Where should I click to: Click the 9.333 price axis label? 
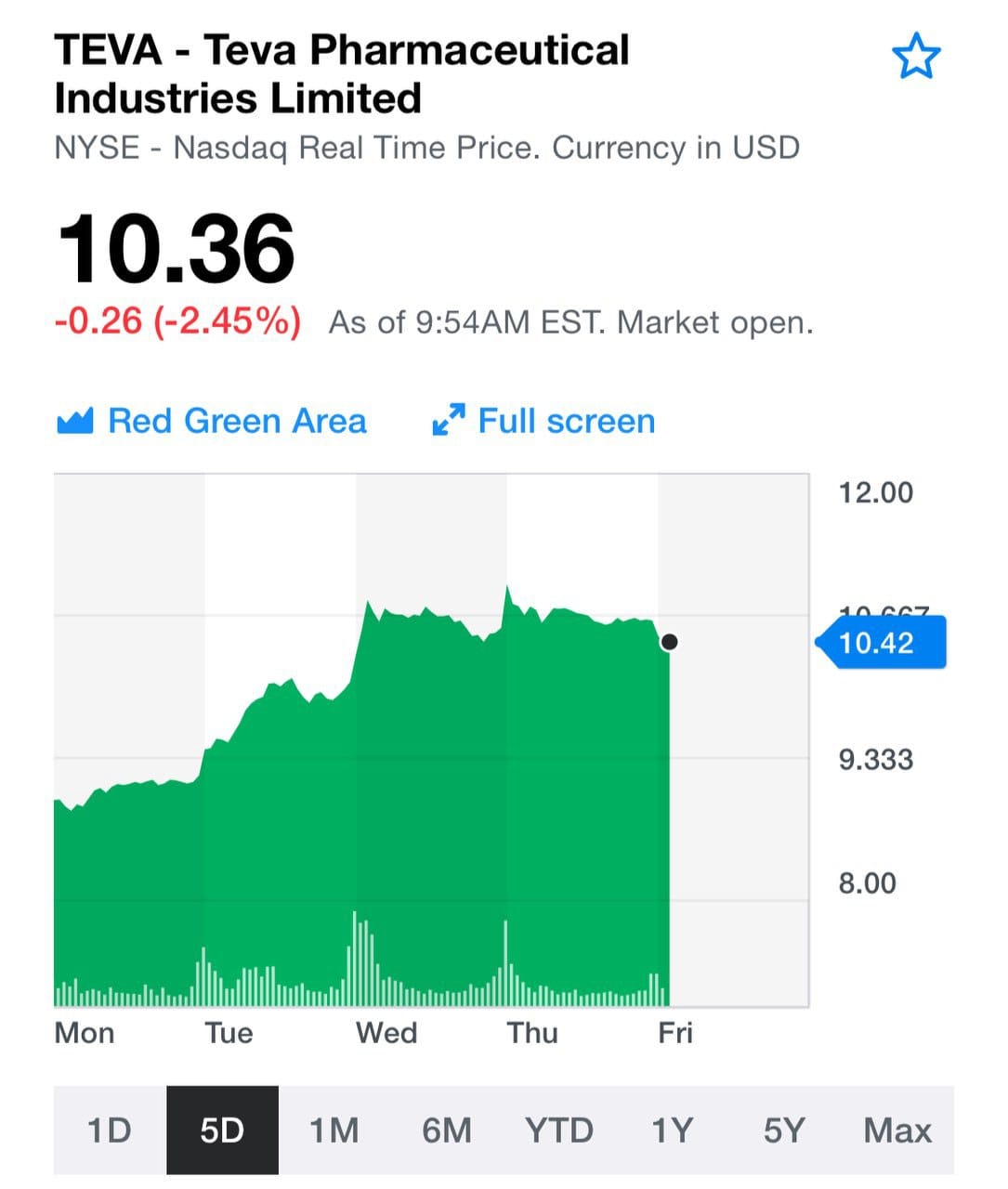point(876,760)
